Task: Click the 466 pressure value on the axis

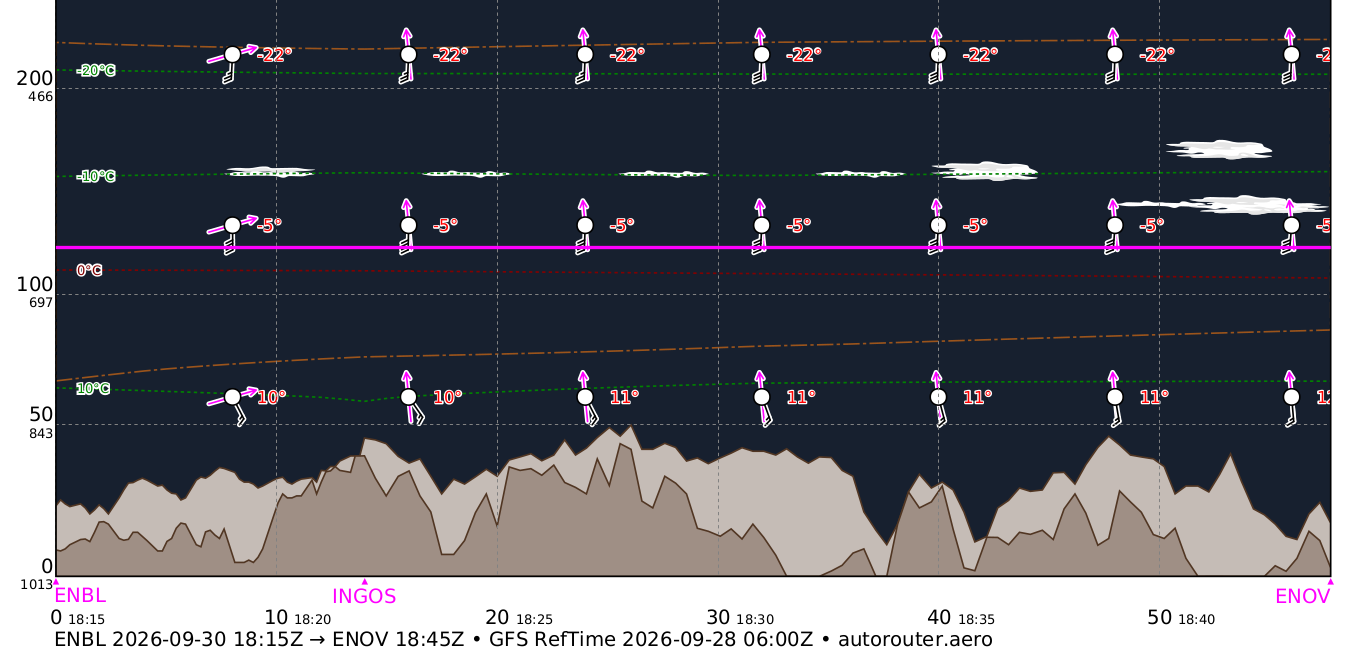Action: click(x=41, y=96)
